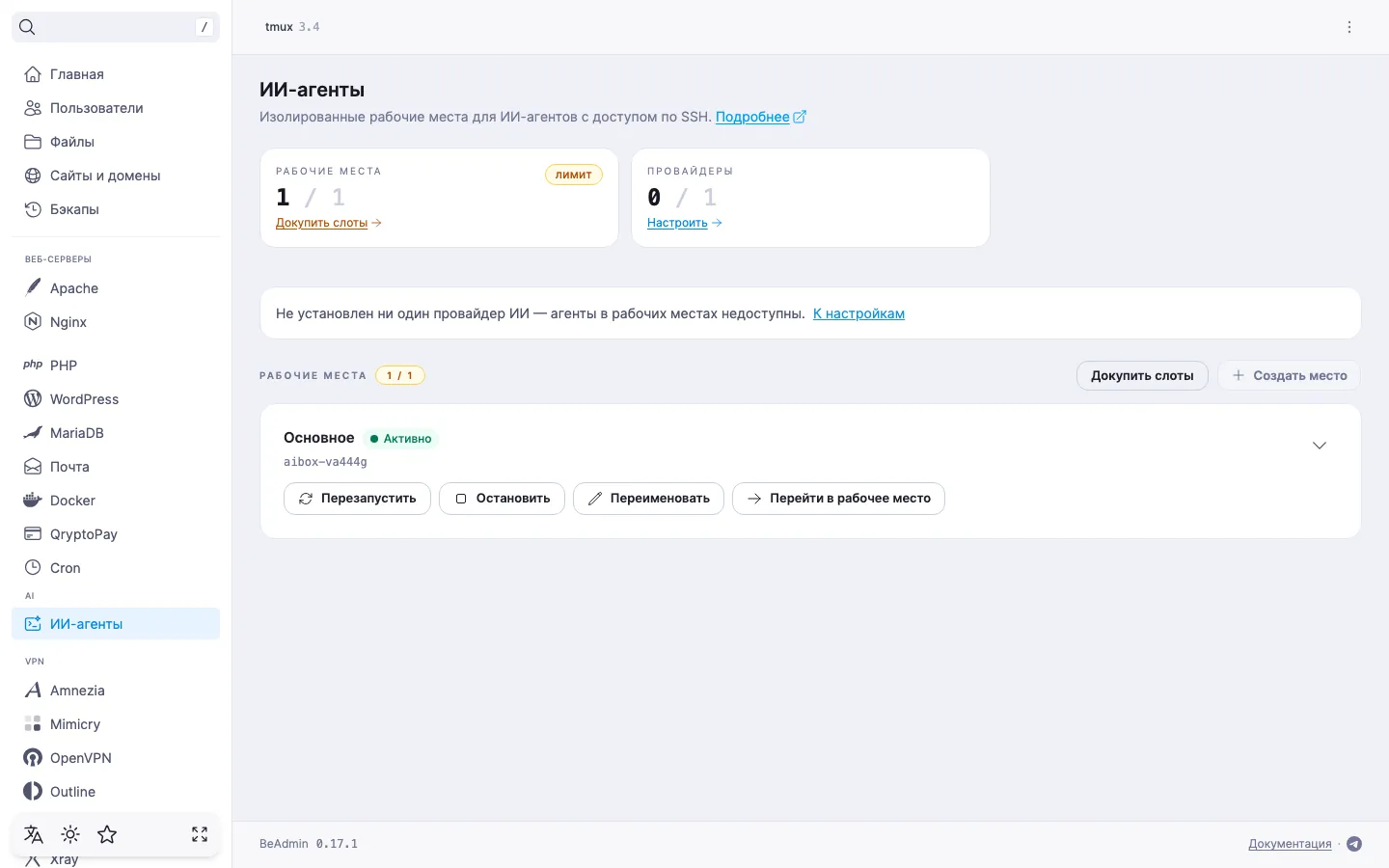Open the Главная home page
1389x868 pixels.
point(116,74)
